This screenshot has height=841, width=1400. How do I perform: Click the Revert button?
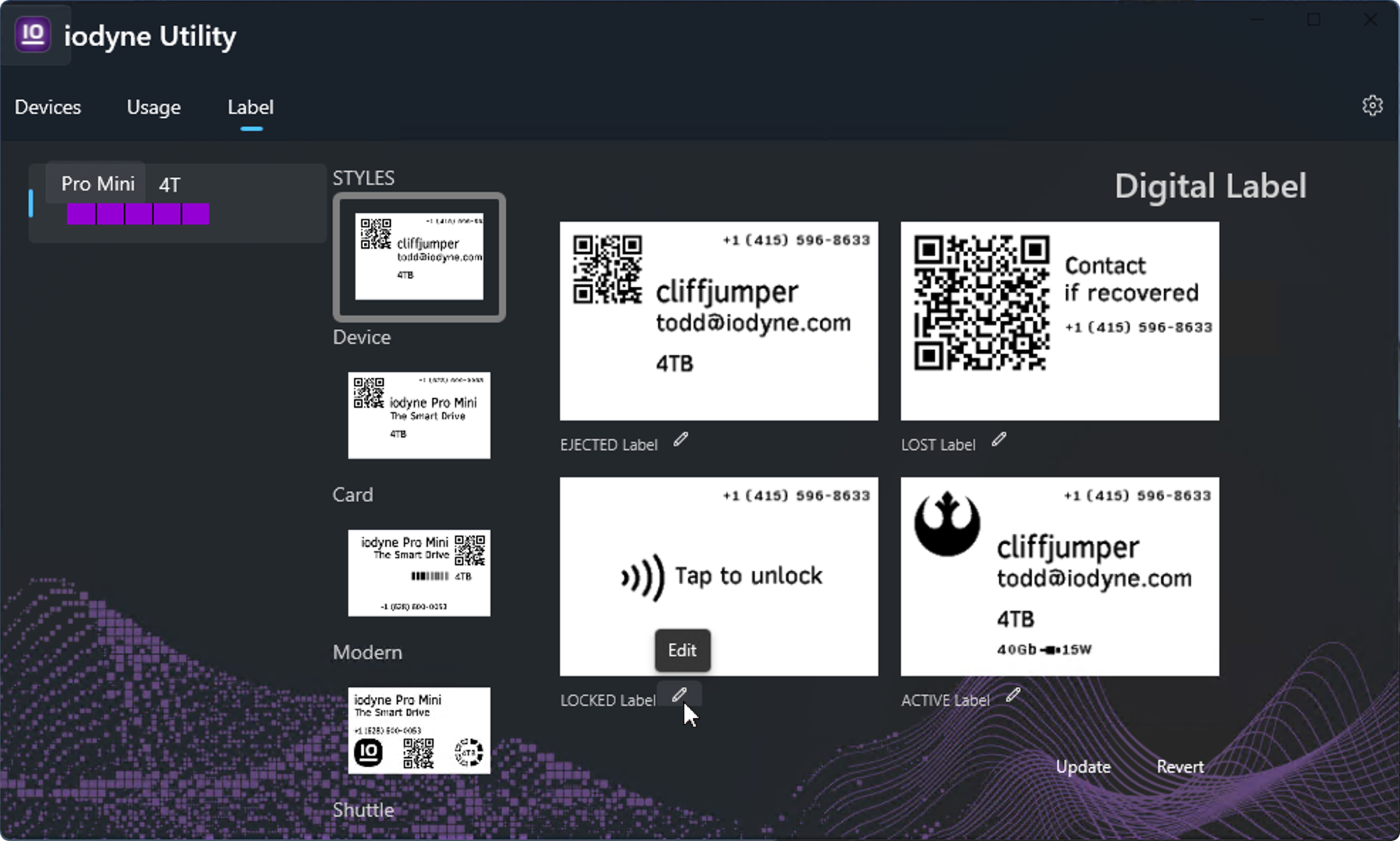pos(1180,767)
